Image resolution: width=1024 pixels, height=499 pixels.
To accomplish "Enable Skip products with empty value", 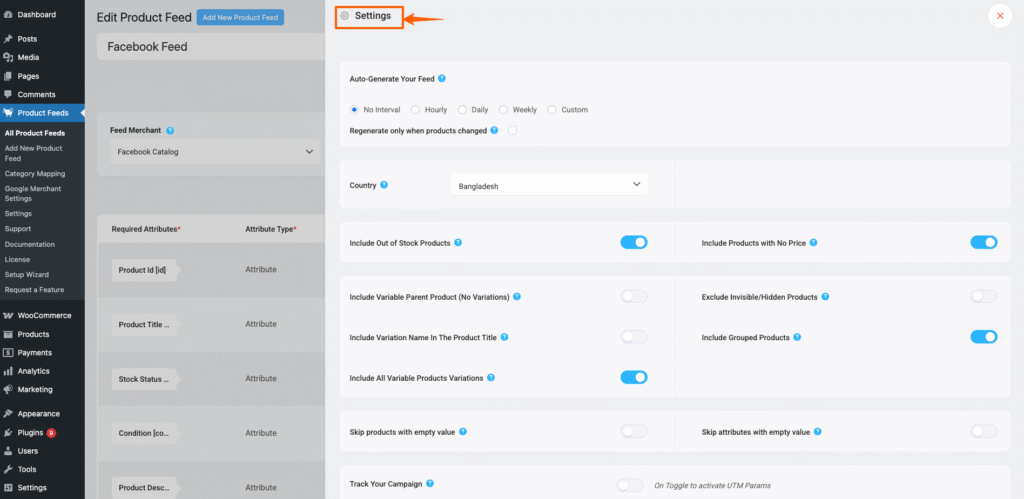I will pos(633,432).
